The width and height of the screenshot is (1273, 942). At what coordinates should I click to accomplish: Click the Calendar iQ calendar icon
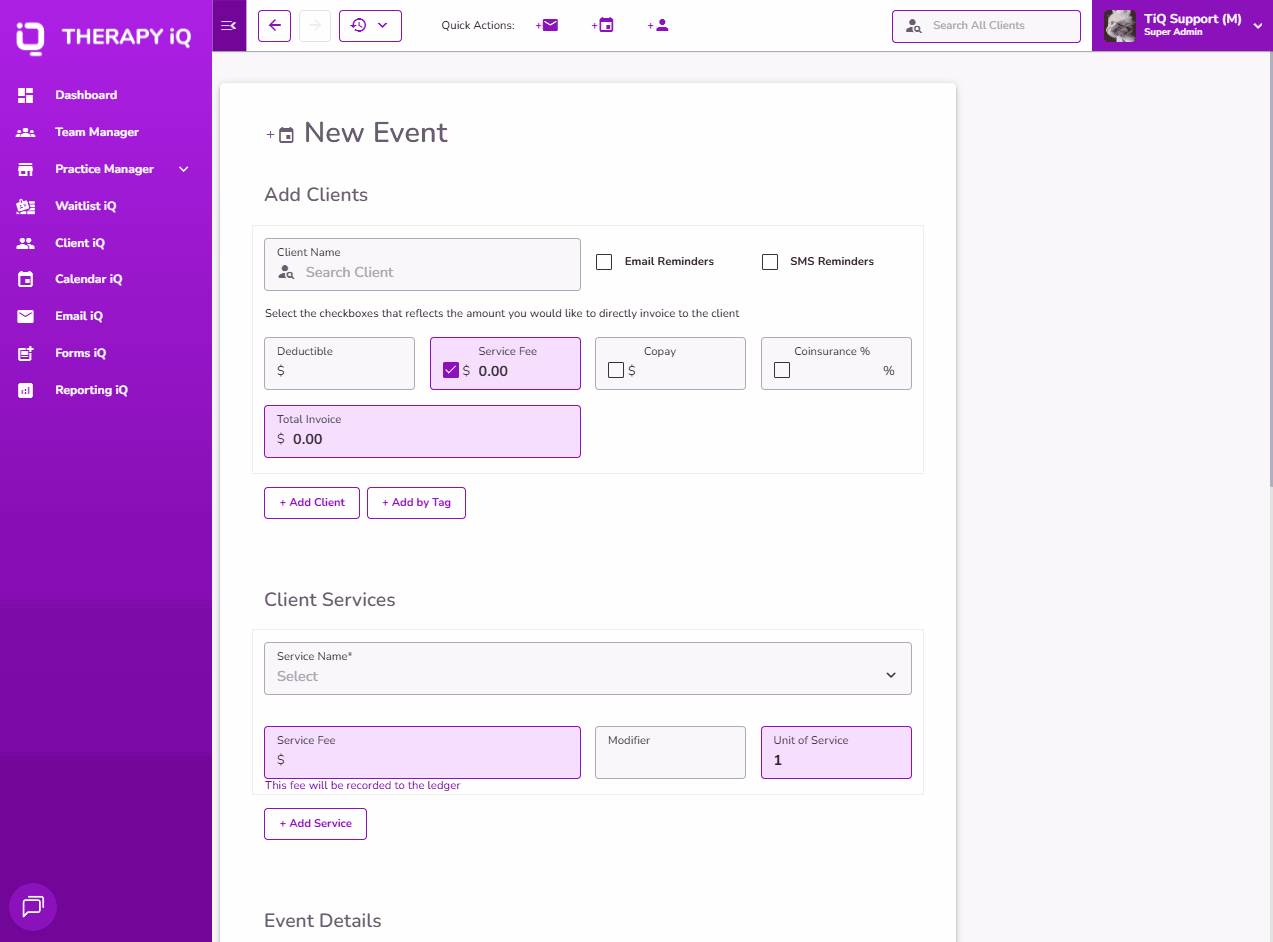pyautogui.click(x=26, y=279)
